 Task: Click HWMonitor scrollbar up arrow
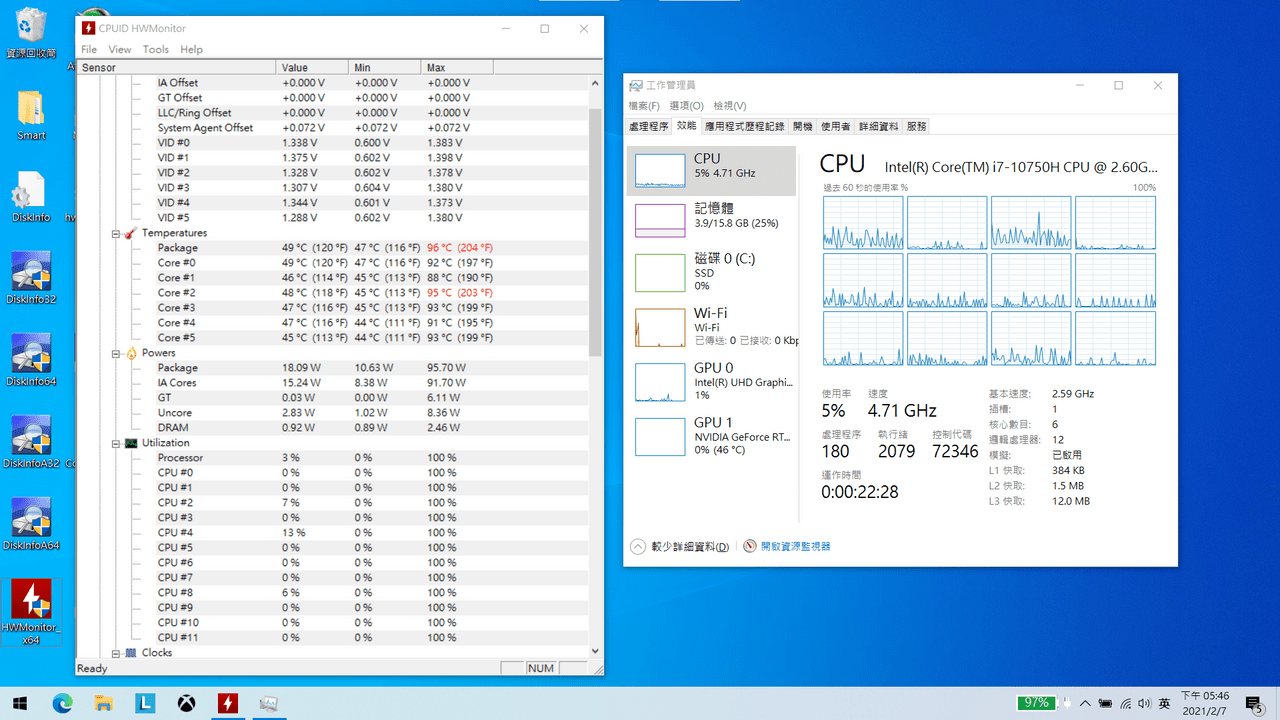click(x=596, y=84)
